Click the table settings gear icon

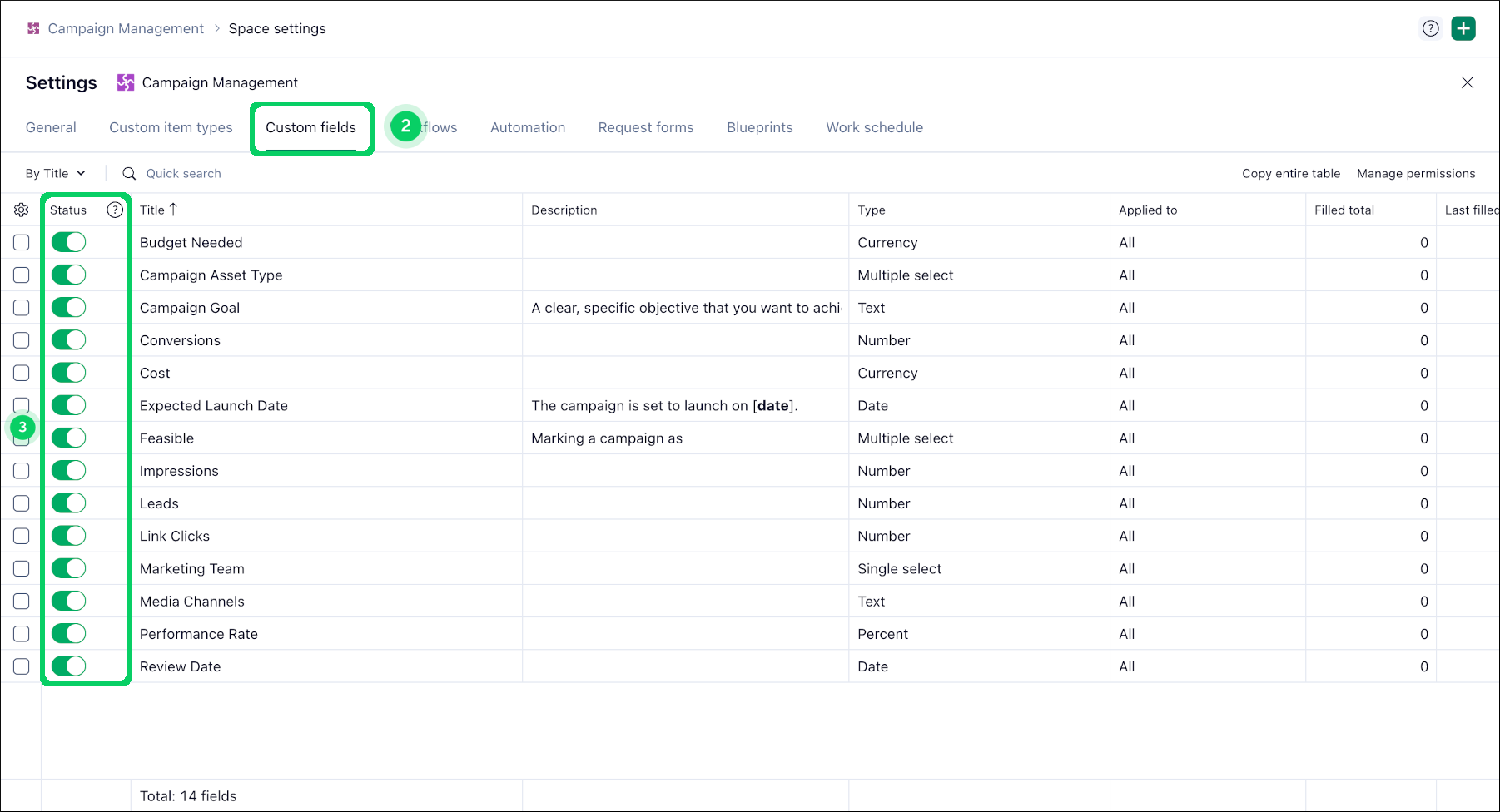click(x=22, y=210)
